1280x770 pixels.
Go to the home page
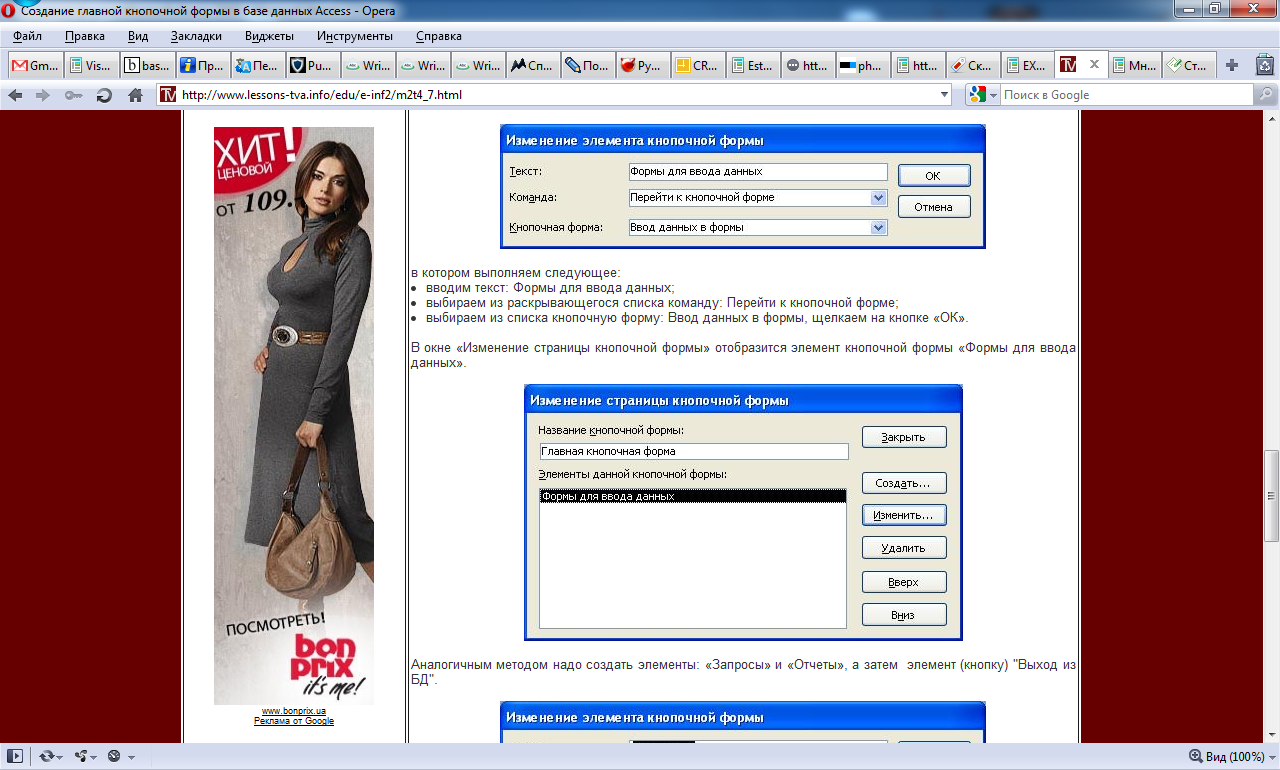pos(135,95)
